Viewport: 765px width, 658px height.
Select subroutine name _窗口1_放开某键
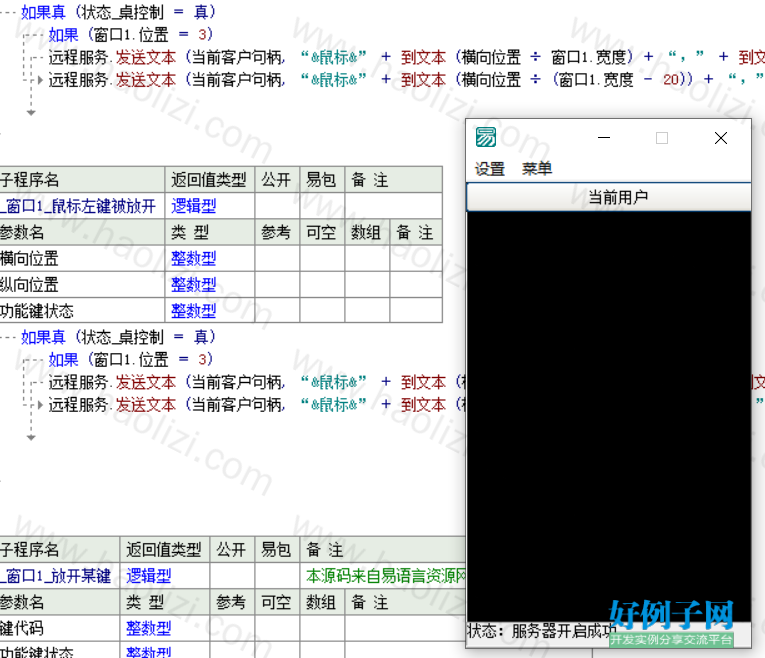tap(56, 576)
